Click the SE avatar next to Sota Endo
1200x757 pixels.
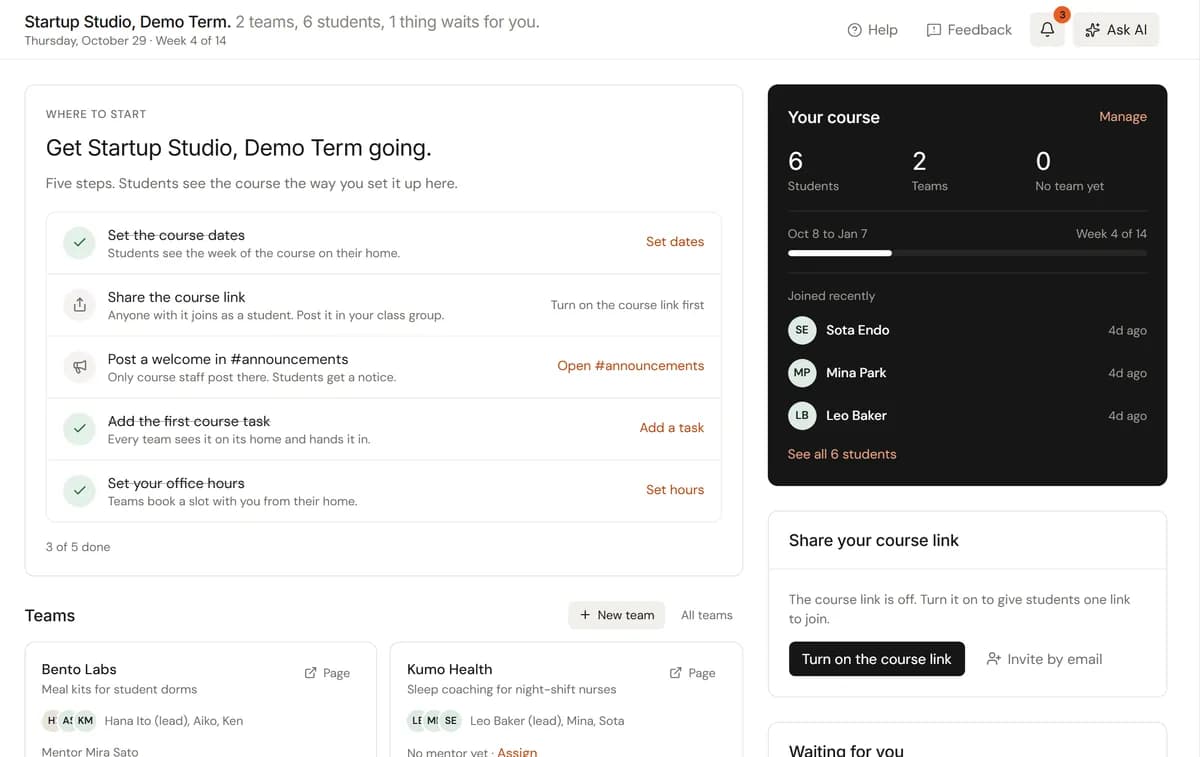(802, 330)
